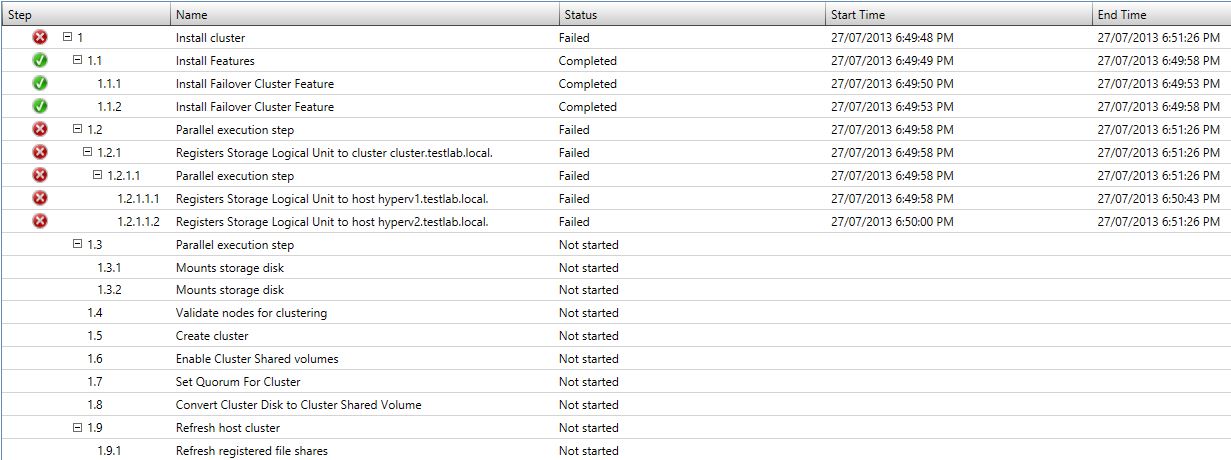Sort by the Status column header
Viewport: 1231px width, 460px height.
point(692,15)
